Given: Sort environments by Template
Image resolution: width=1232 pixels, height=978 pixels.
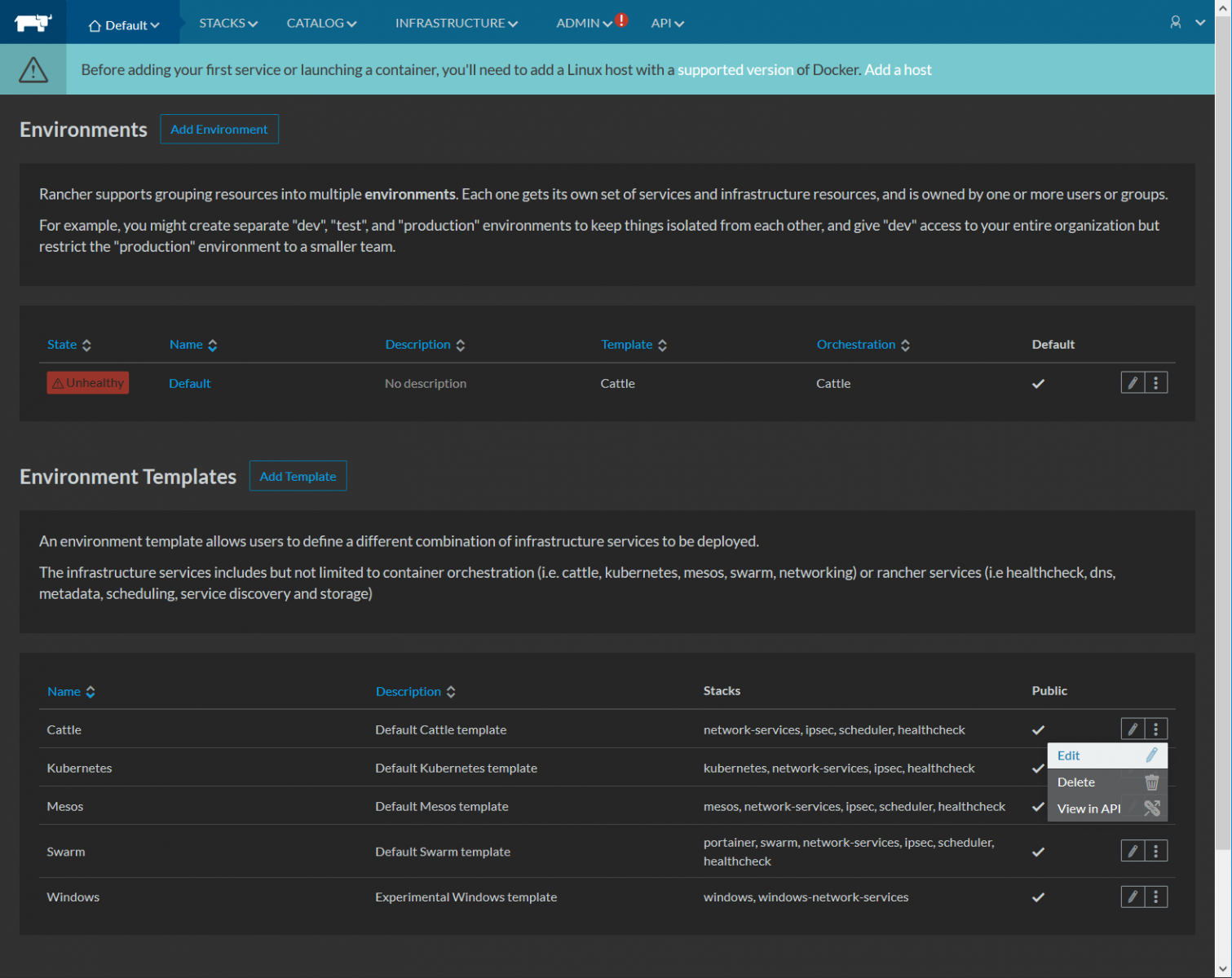Looking at the screenshot, I should tap(634, 345).
